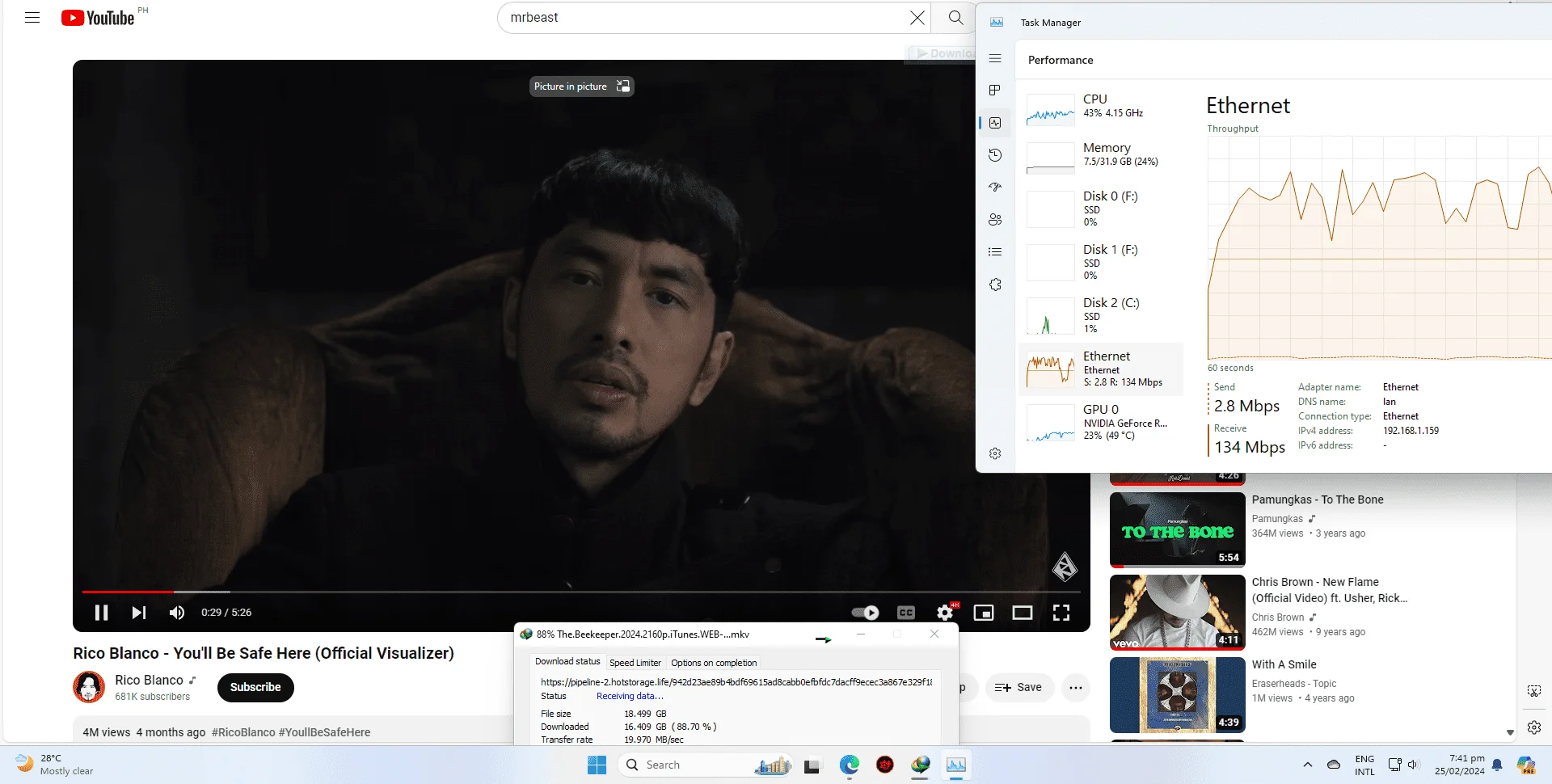Save the video to a playlist
Viewport: 1552px width, 784px height.
tap(1018, 687)
